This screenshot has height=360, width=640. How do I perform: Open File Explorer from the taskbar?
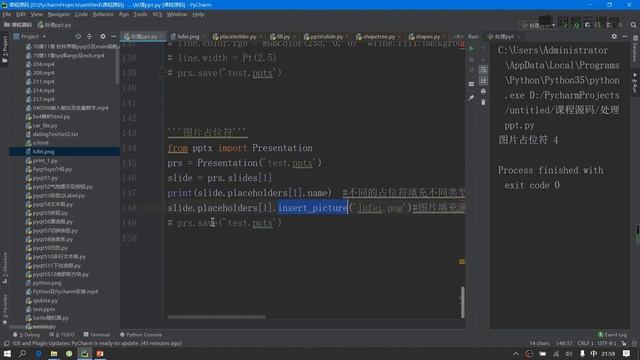pos(53,354)
